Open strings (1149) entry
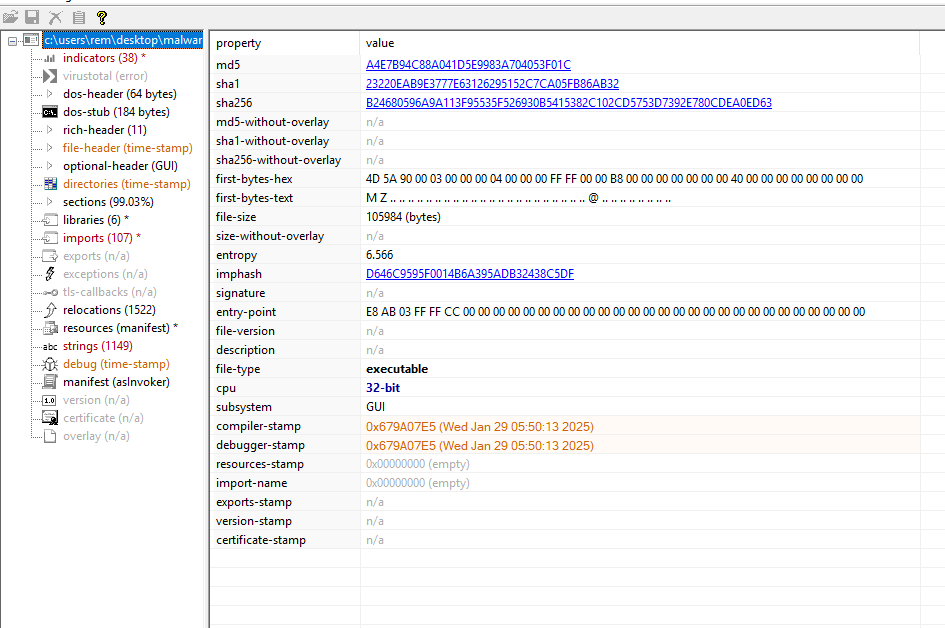Image resolution: width=945 pixels, height=628 pixels. coord(98,346)
